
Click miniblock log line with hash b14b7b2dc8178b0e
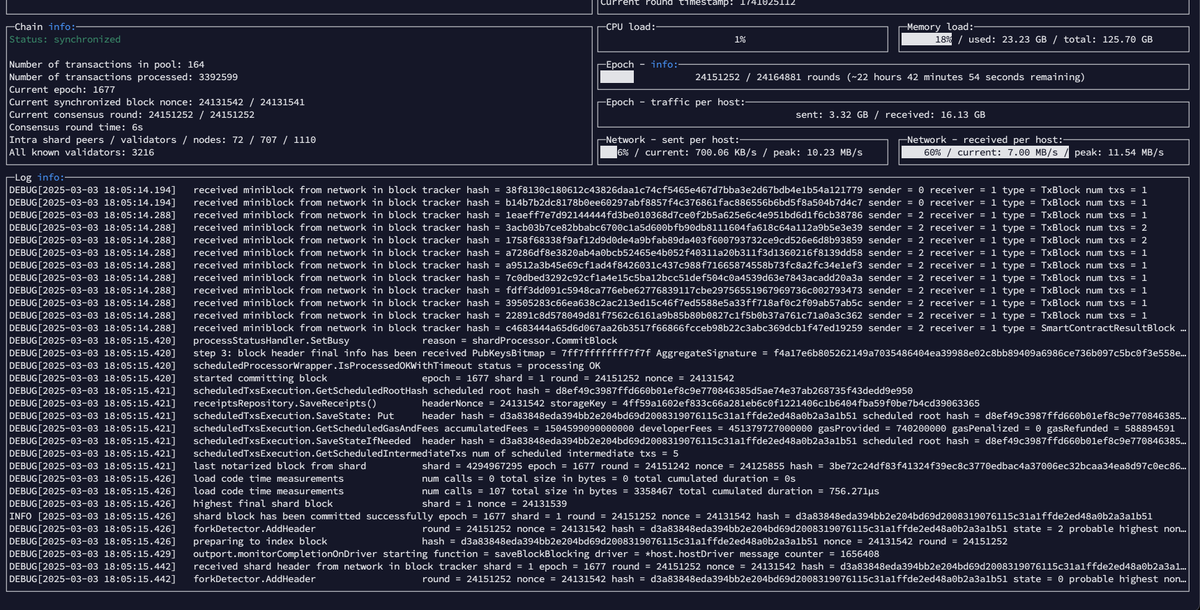[577, 202]
